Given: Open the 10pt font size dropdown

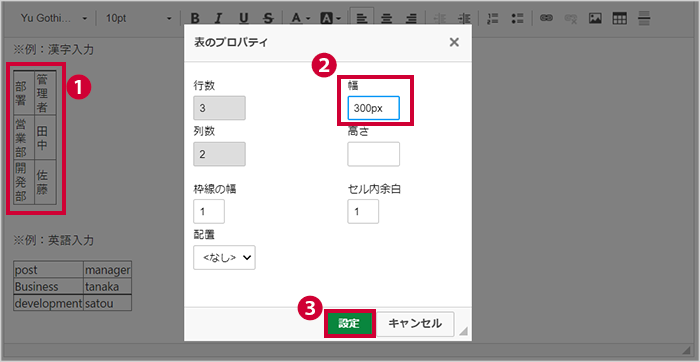Looking at the screenshot, I should click(x=138, y=18).
